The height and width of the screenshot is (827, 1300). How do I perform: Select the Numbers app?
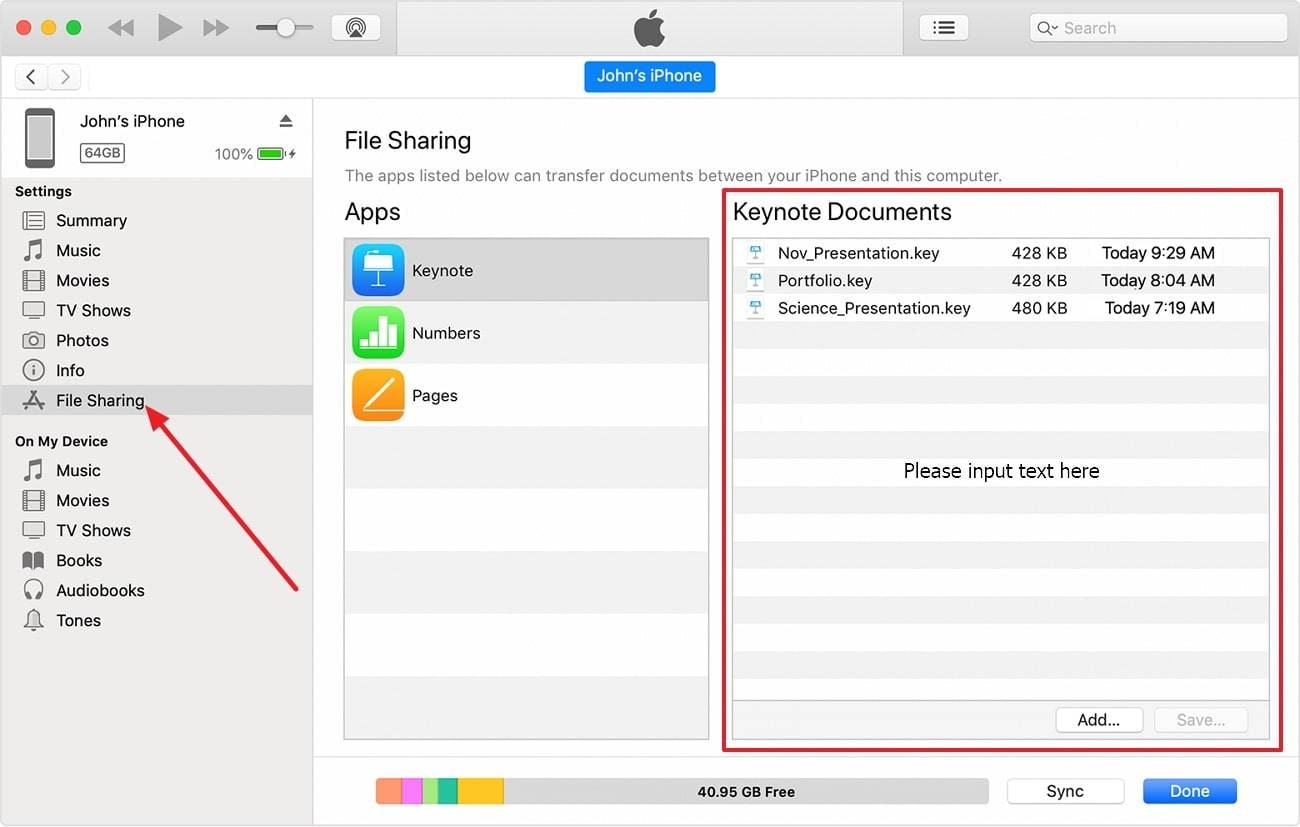[446, 333]
